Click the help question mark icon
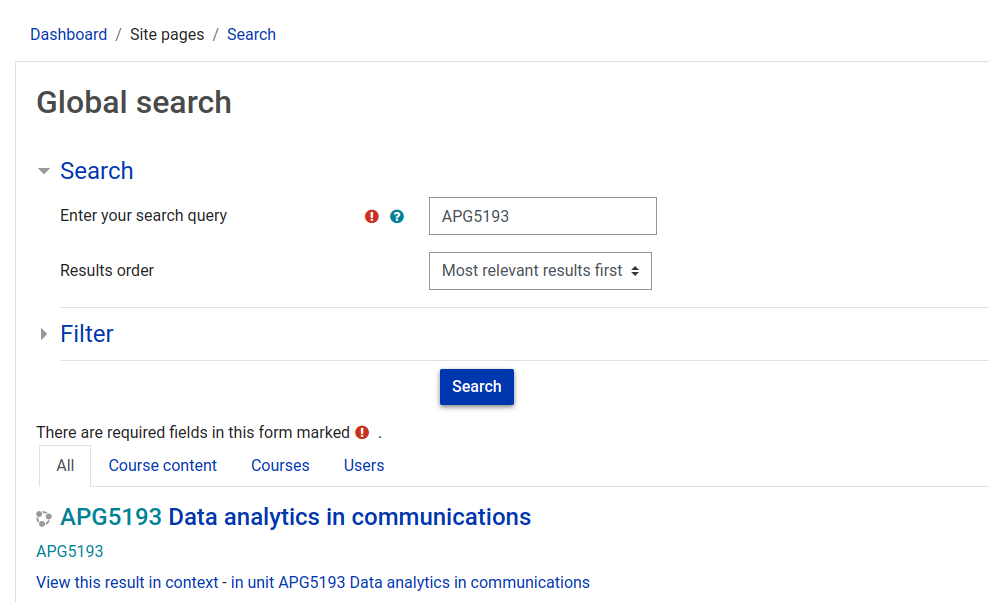989x602 pixels. (x=397, y=216)
